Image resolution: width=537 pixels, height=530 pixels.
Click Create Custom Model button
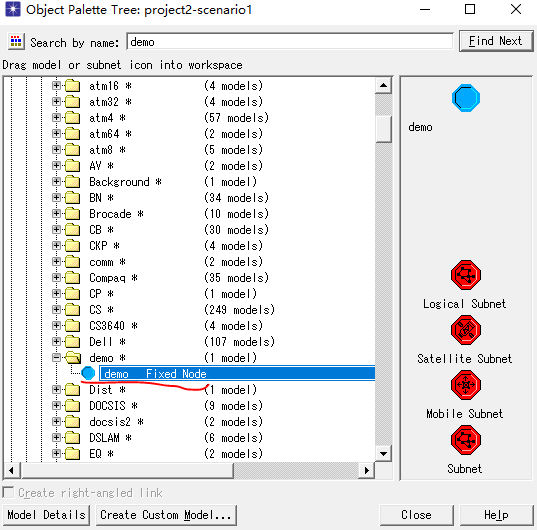(x=166, y=515)
